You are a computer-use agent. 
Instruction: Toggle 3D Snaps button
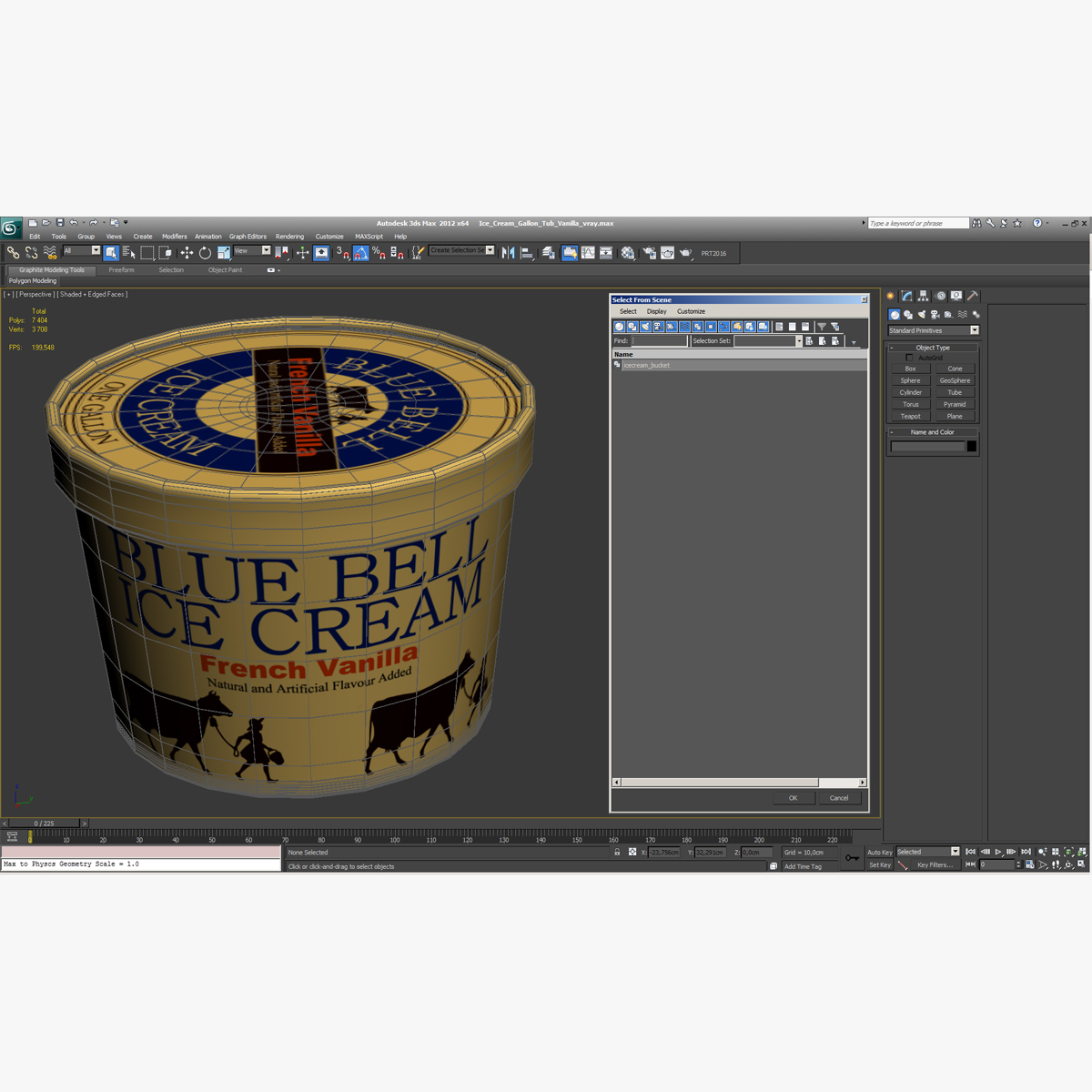342,253
